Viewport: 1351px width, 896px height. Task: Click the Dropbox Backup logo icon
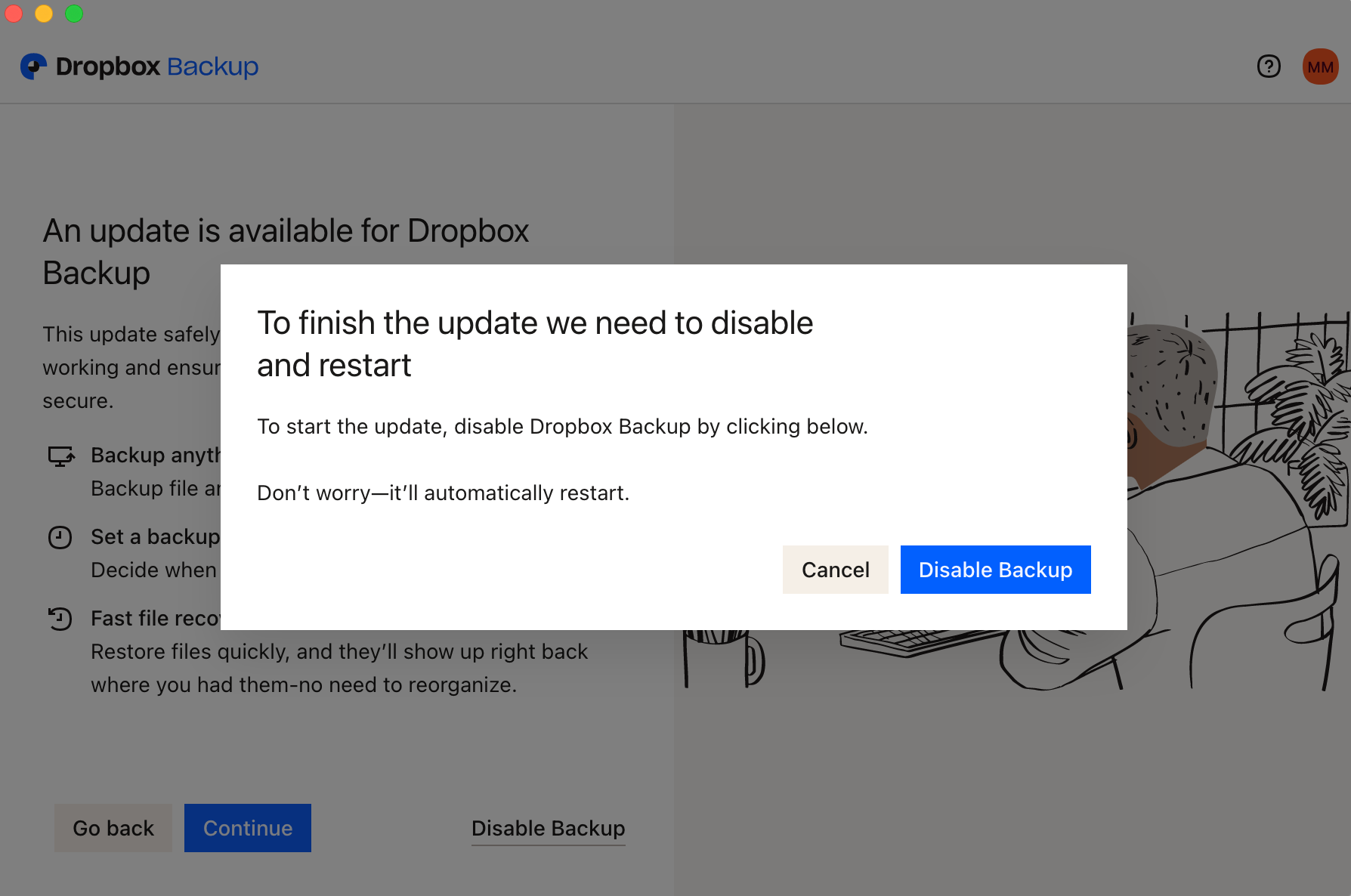[33, 66]
